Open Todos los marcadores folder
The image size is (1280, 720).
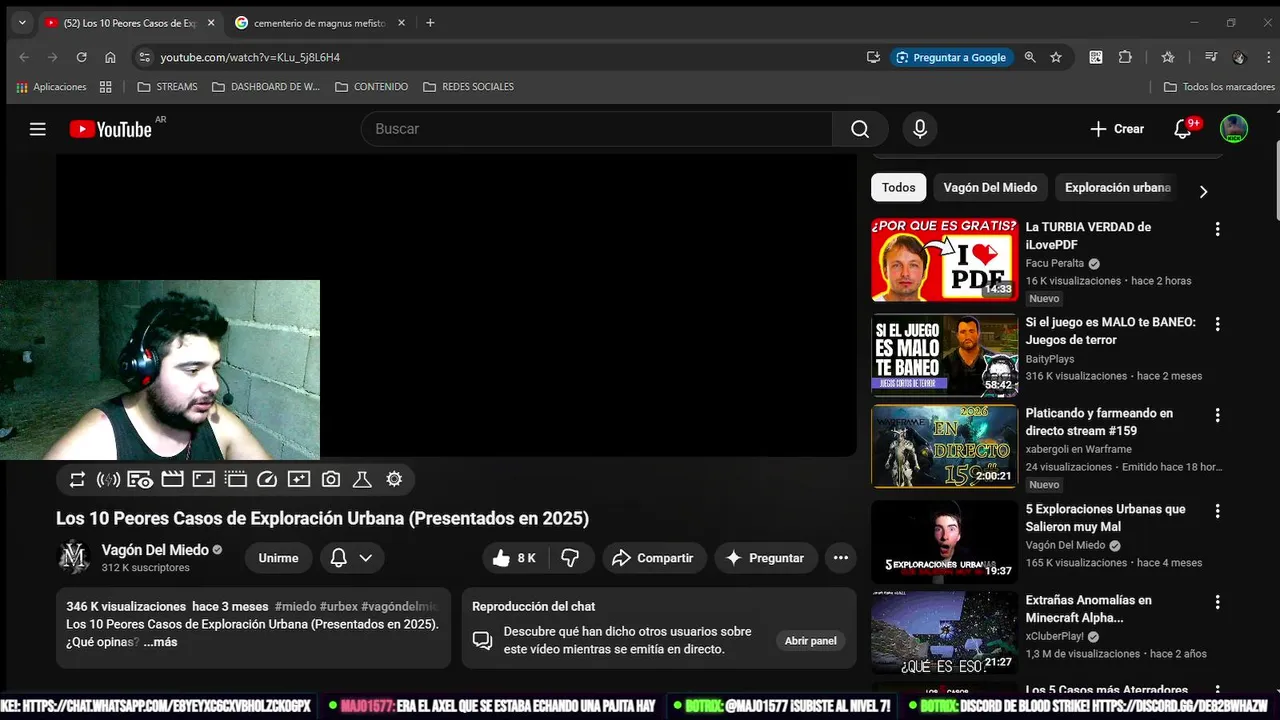click(x=1219, y=87)
